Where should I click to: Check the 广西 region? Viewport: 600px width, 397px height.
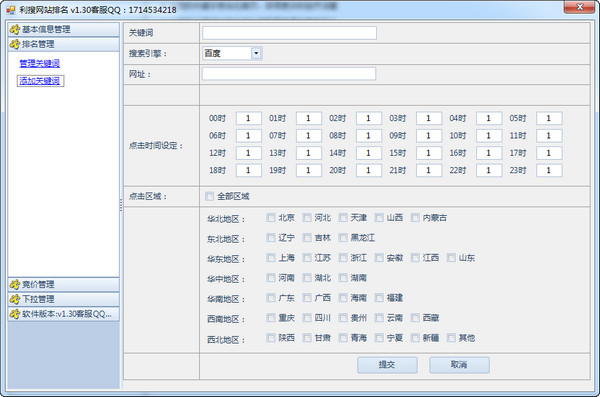point(307,297)
